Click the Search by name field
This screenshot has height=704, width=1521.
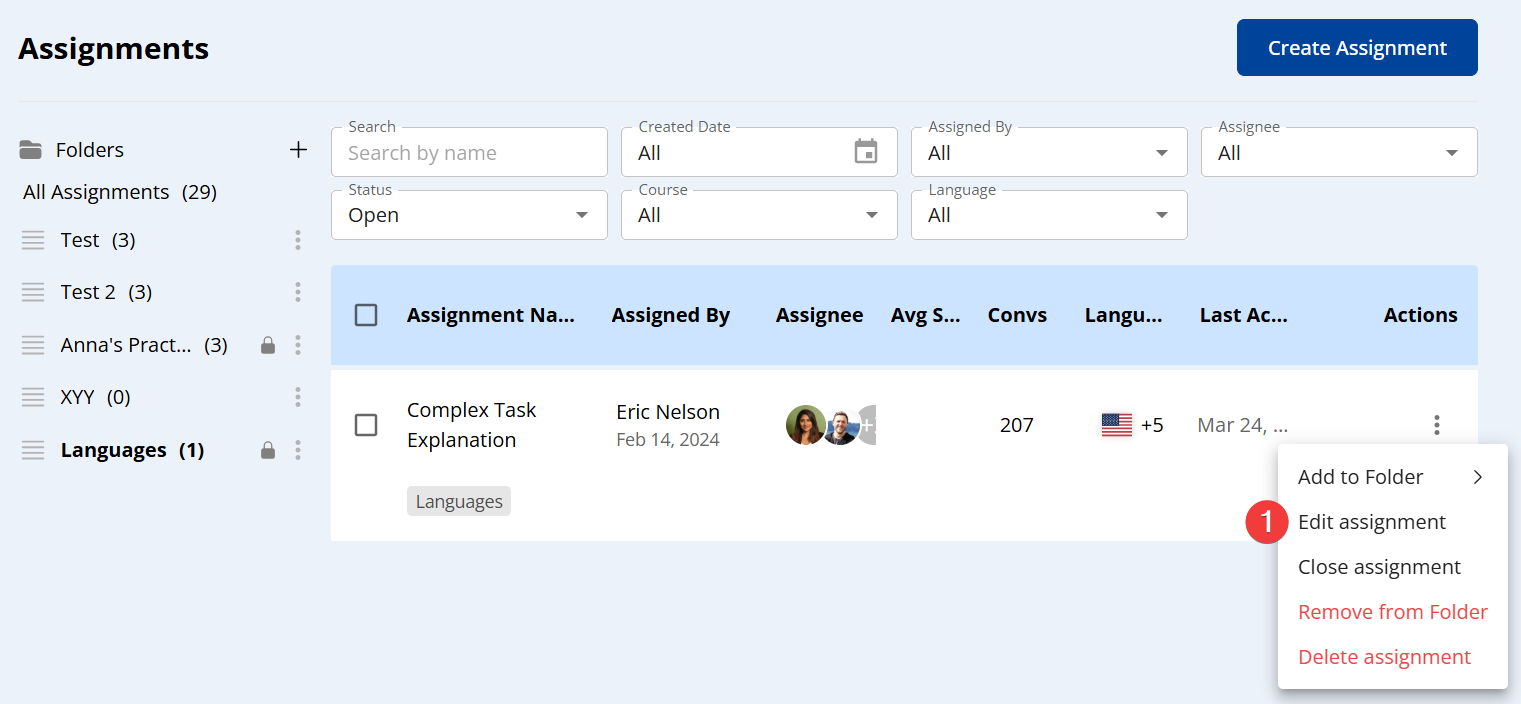coord(469,153)
